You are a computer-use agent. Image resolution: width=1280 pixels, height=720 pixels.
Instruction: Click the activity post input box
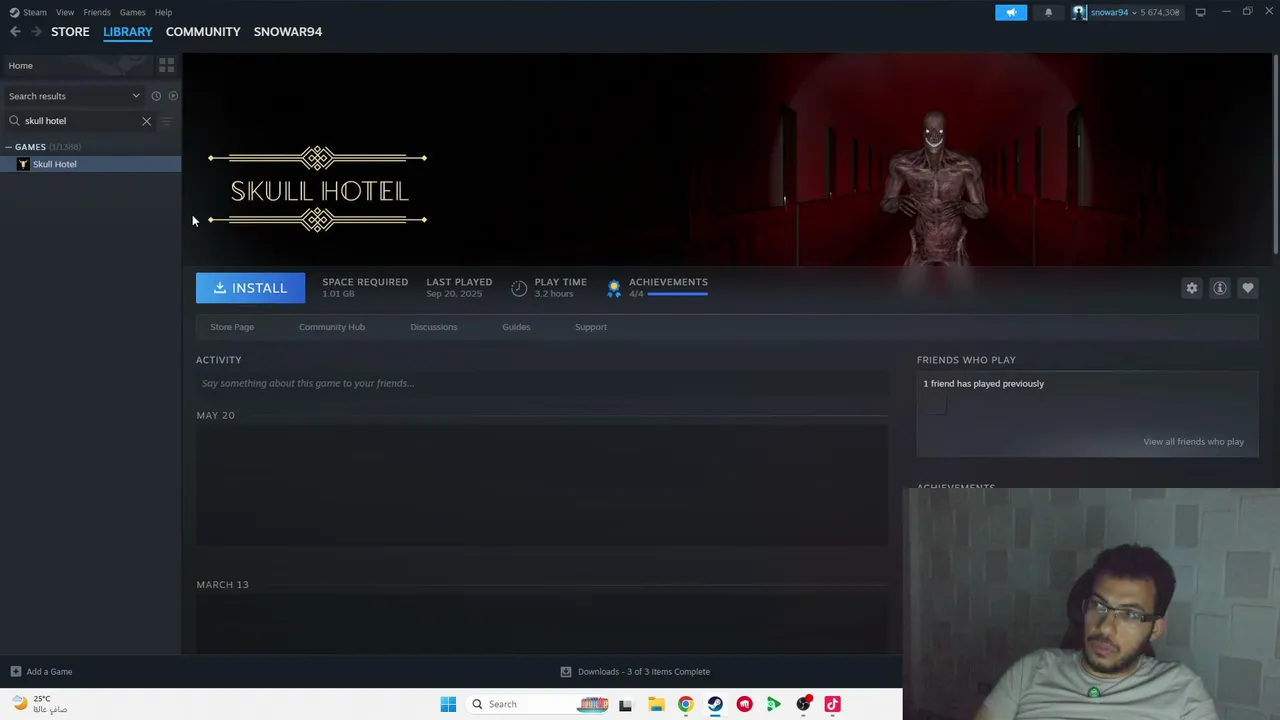pyautogui.click(x=542, y=383)
